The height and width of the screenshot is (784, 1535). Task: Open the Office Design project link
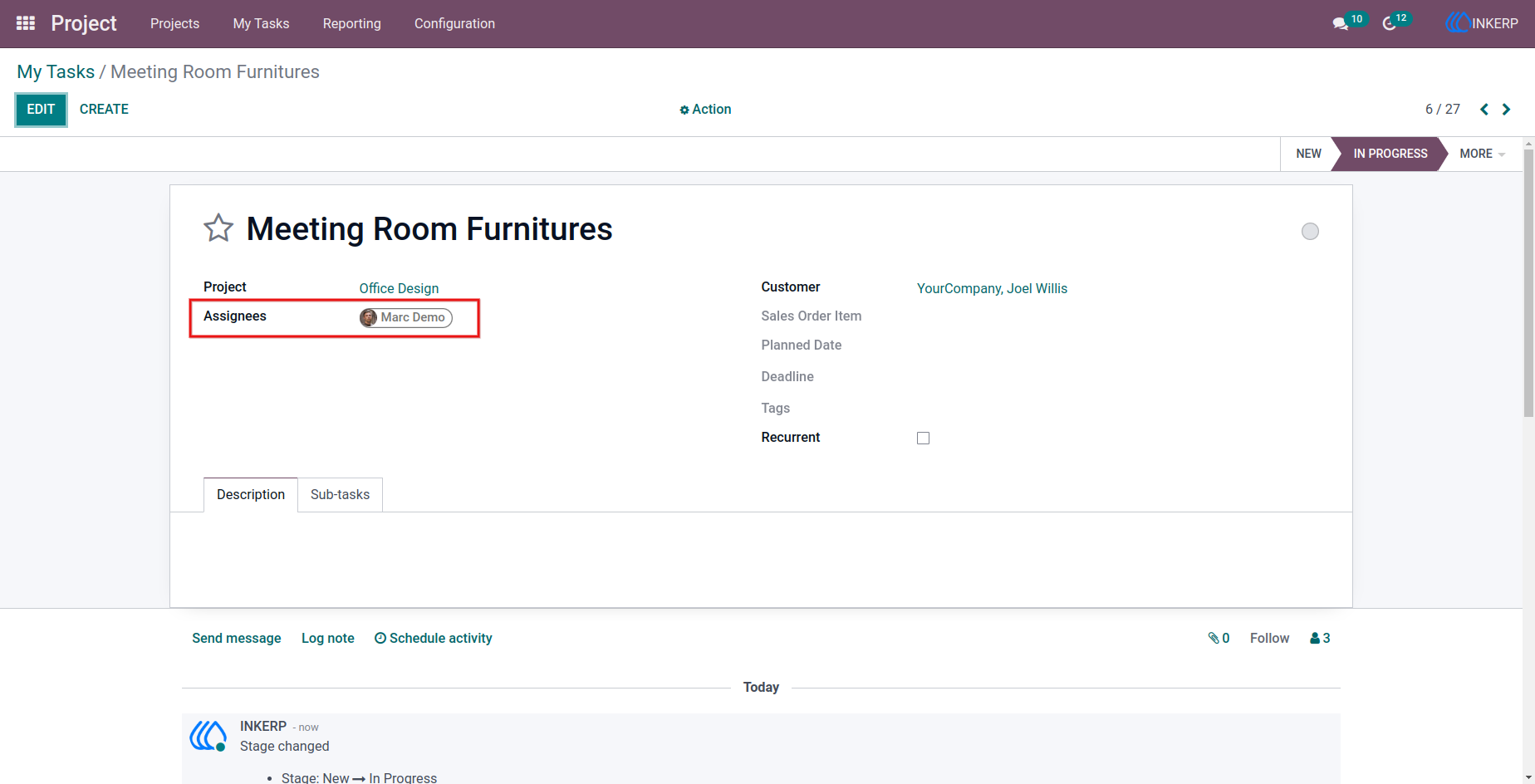pos(399,288)
